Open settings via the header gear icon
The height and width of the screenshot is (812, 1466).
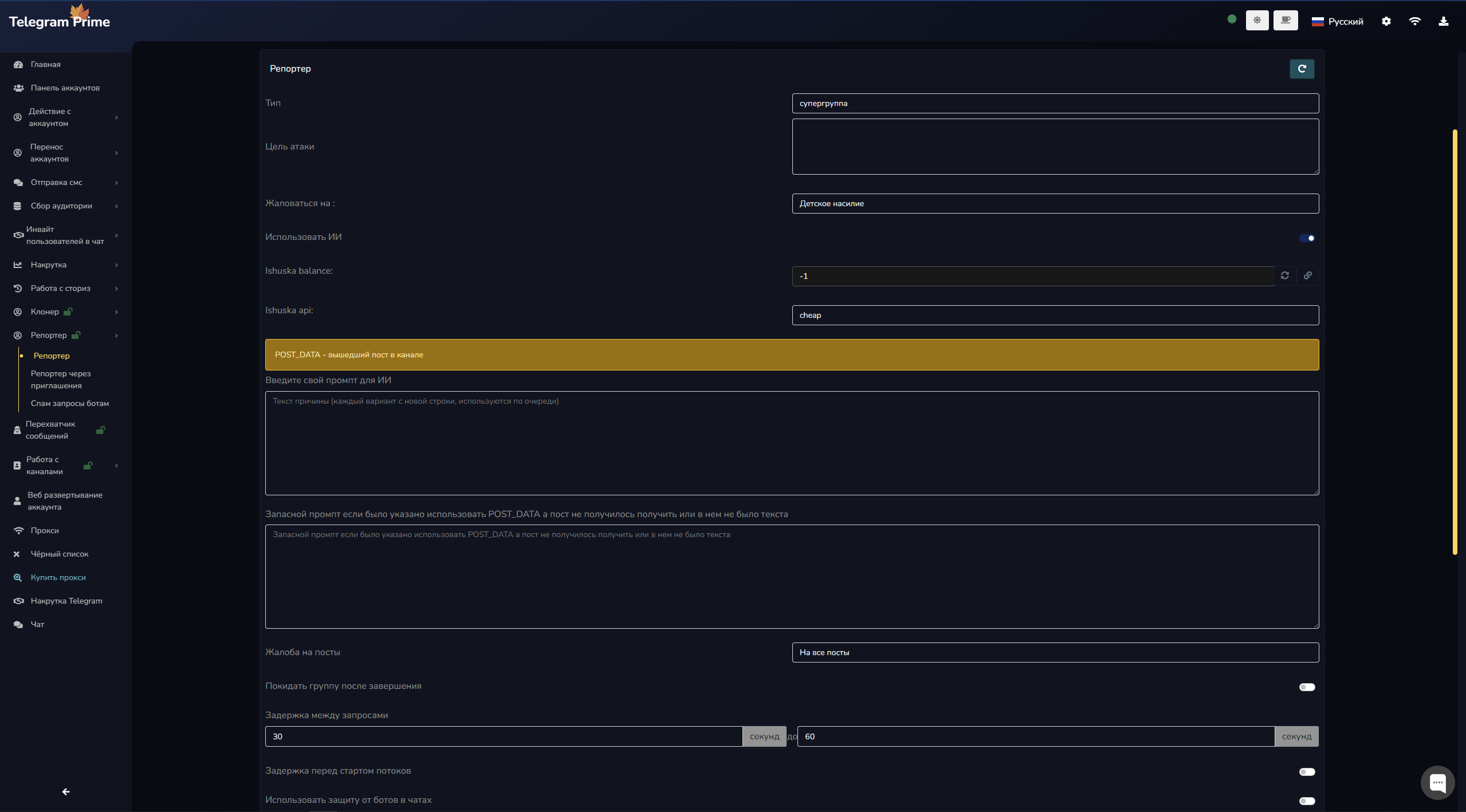pos(1386,21)
